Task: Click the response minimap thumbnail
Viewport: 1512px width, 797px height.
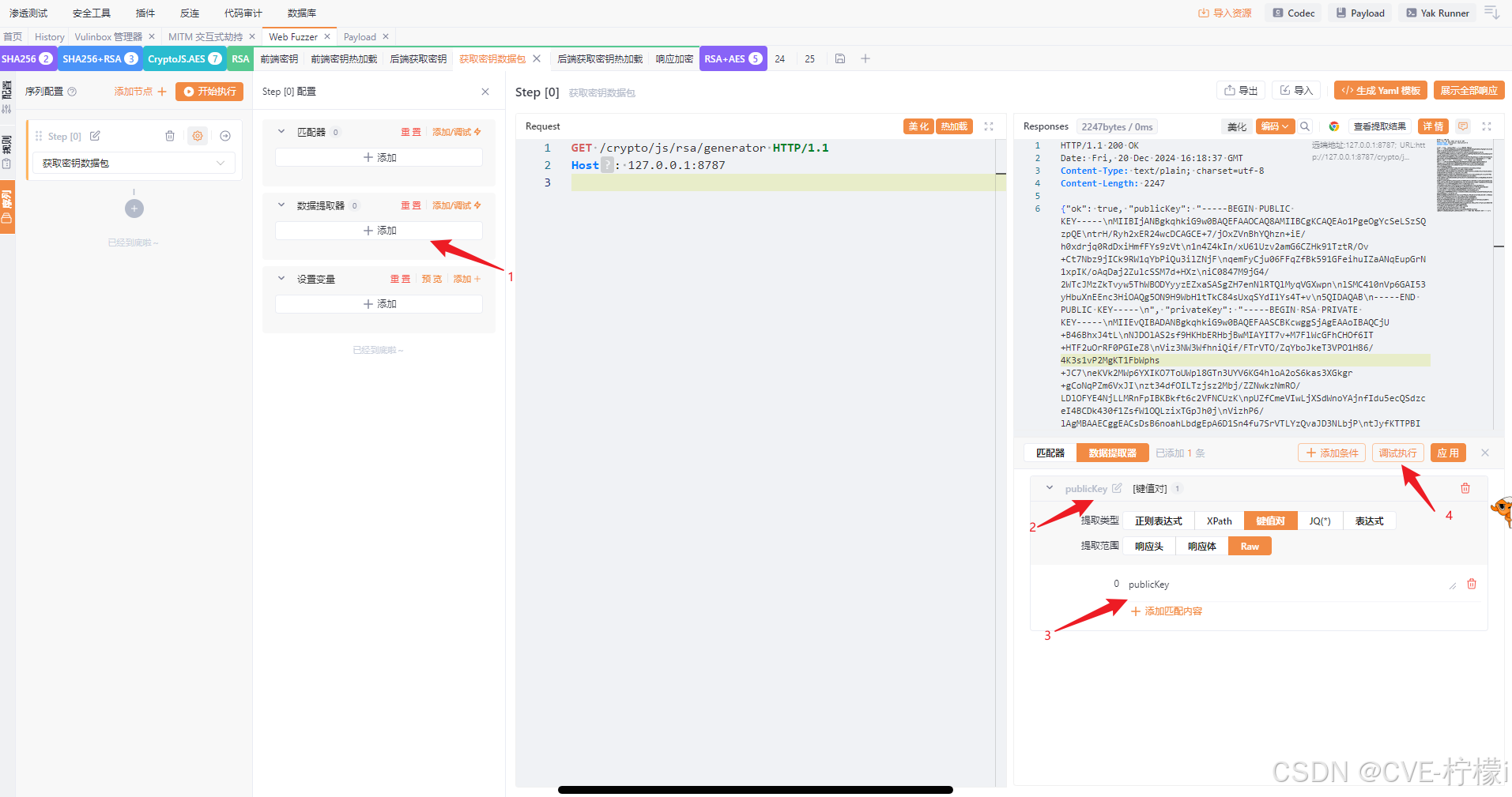Action: [x=1464, y=175]
